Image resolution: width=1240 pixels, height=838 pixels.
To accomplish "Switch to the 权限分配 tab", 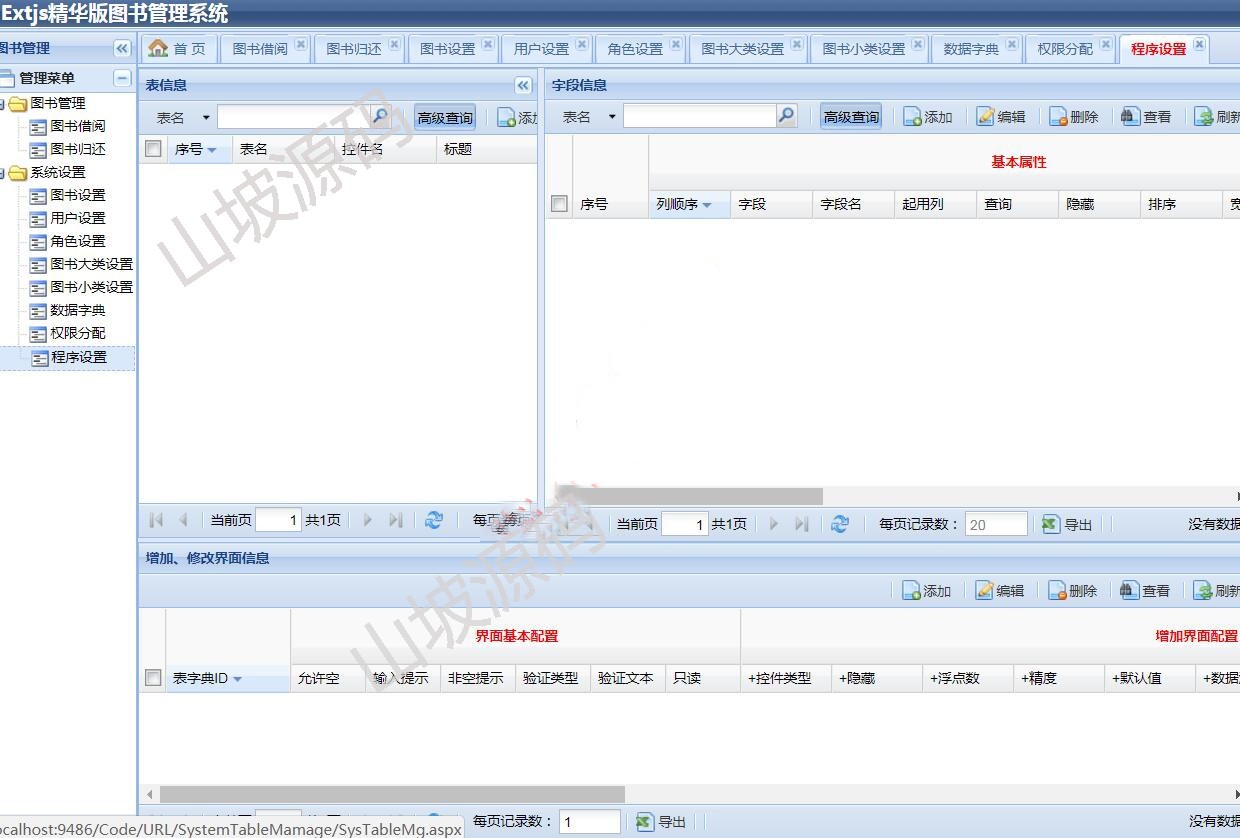I will point(1064,48).
